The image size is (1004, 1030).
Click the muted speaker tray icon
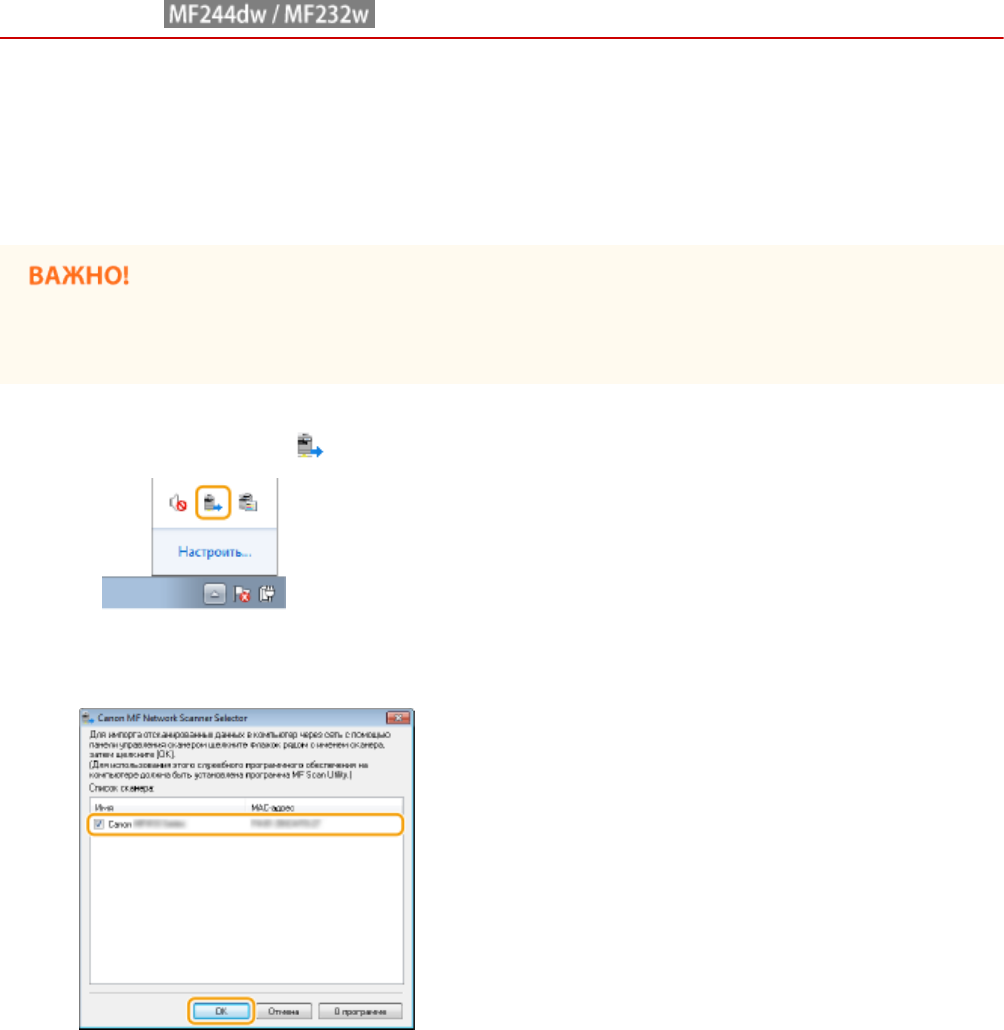pyautogui.click(x=178, y=503)
